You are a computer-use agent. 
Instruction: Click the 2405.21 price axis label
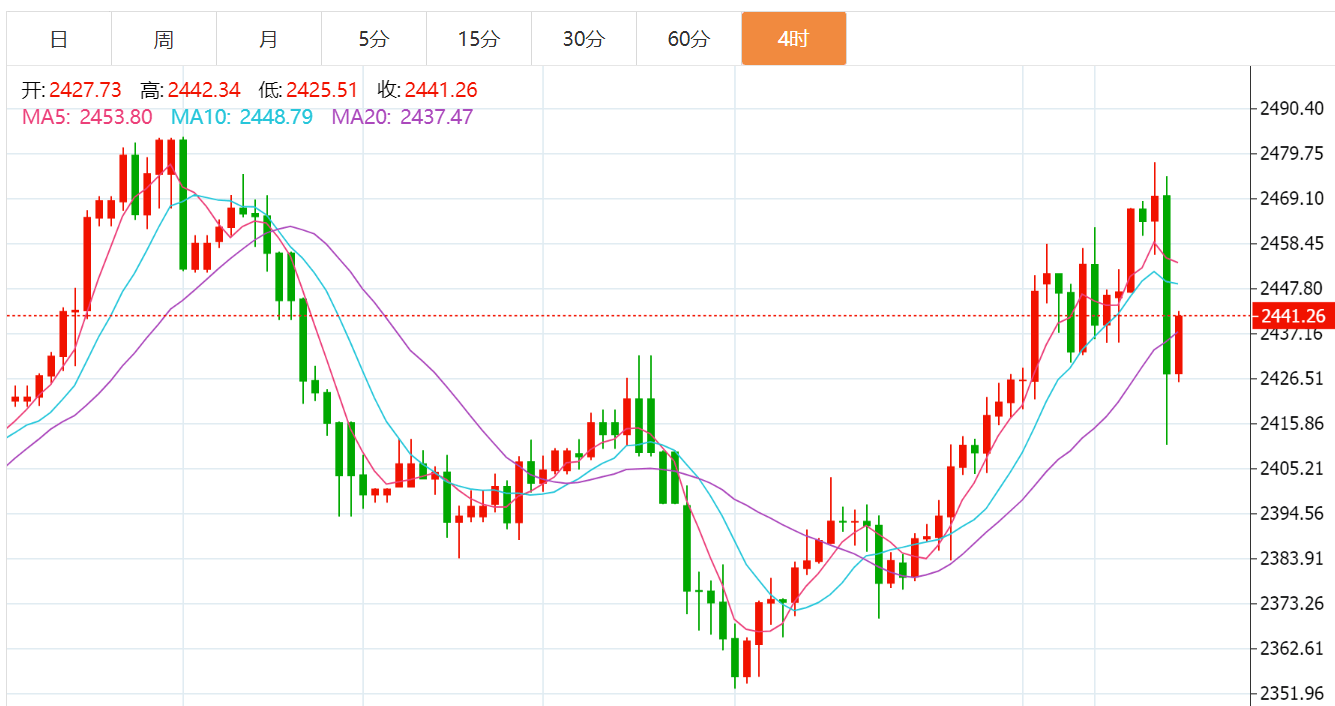[1292, 468]
